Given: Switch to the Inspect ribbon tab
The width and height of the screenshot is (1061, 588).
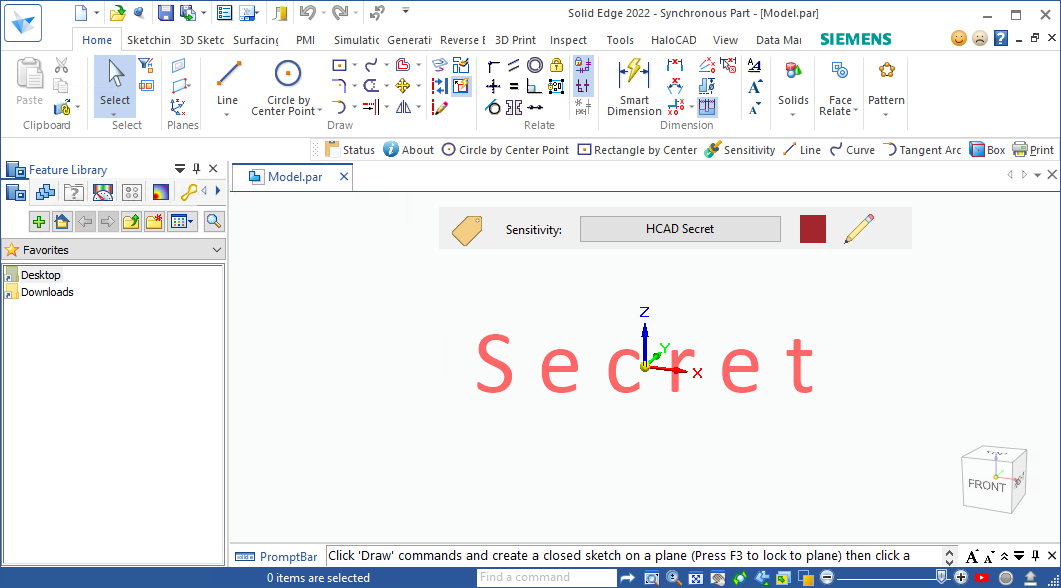Looking at the screenshot, I should click(x=568, y=40).
